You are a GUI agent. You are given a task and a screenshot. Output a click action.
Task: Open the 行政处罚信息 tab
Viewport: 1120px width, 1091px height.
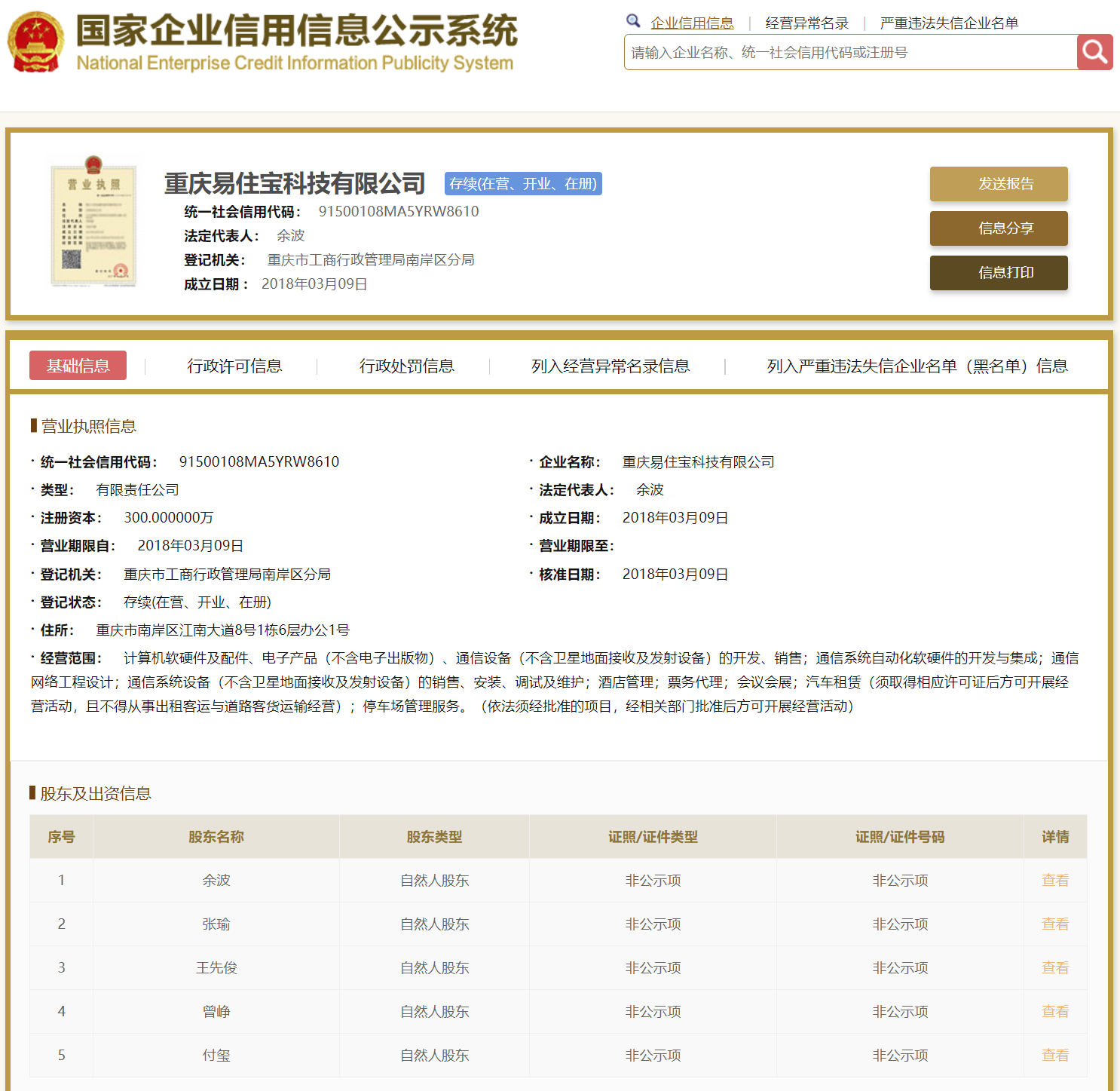(406, 366)
